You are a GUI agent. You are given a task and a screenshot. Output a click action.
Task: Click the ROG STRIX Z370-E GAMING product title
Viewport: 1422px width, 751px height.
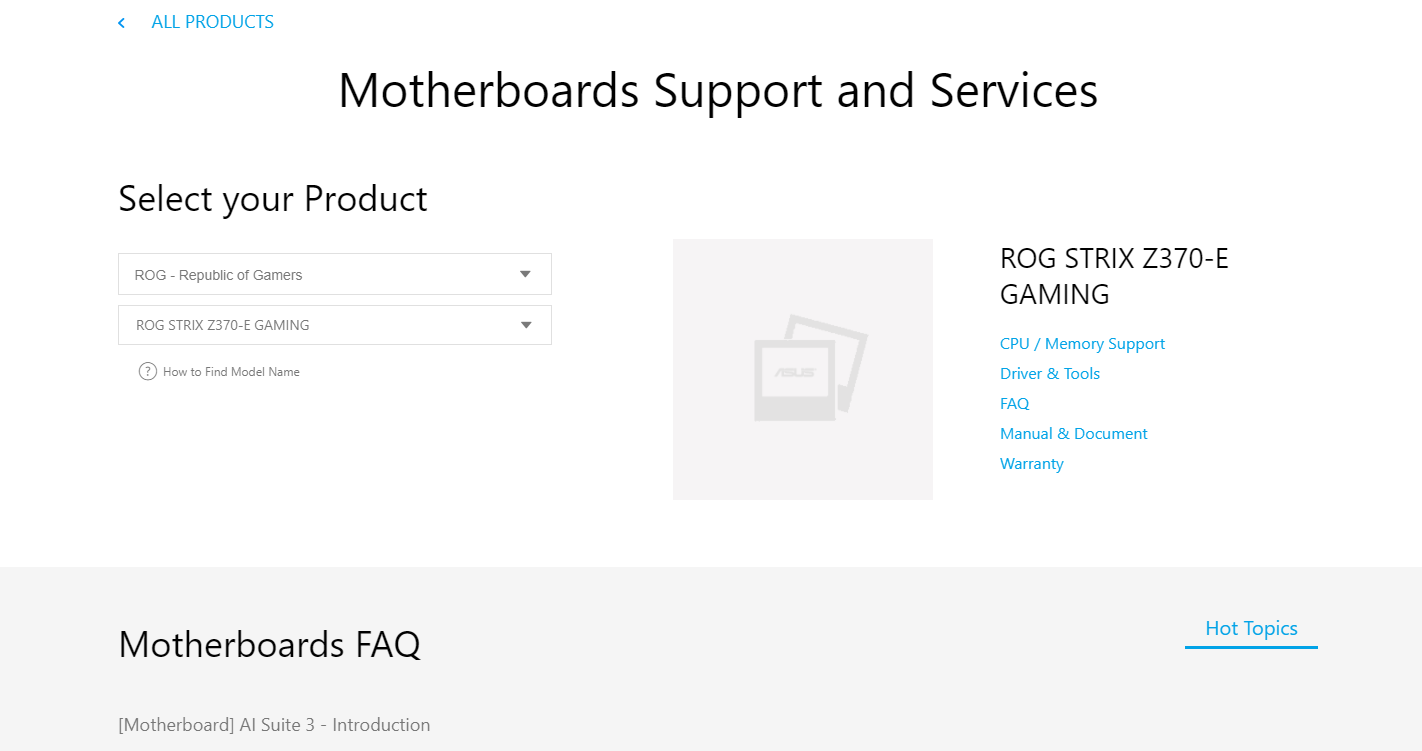(x=1114, y=276)
